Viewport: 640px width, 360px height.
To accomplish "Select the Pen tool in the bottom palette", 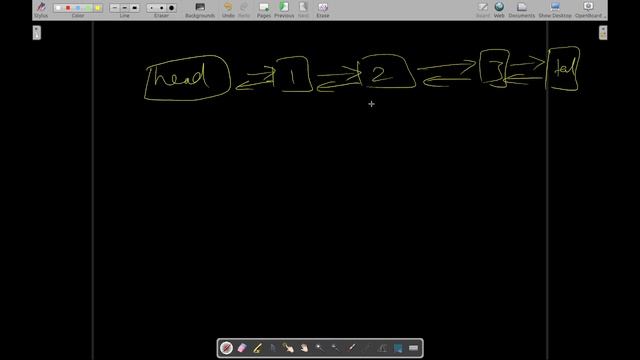I will [227, 348].
